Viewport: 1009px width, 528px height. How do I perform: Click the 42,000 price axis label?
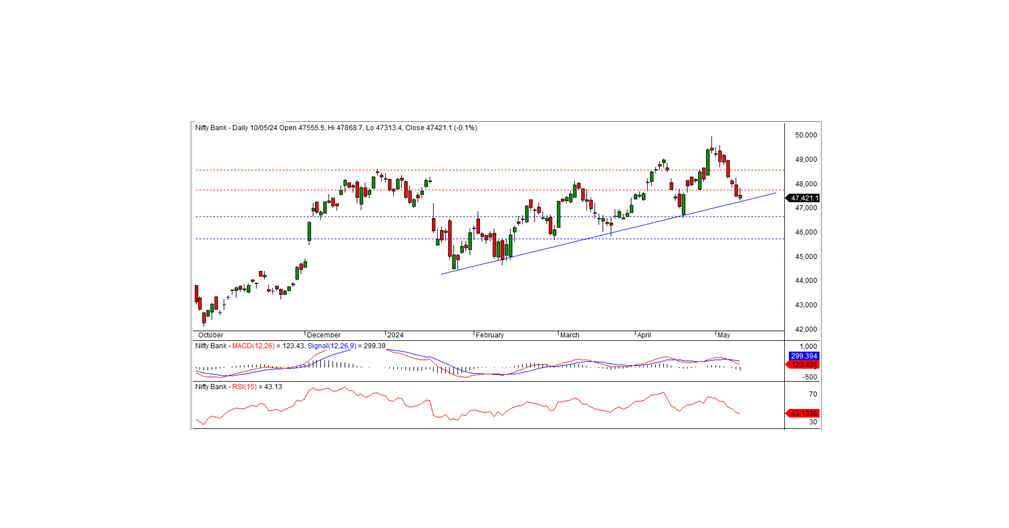click(x=806, y=329)
